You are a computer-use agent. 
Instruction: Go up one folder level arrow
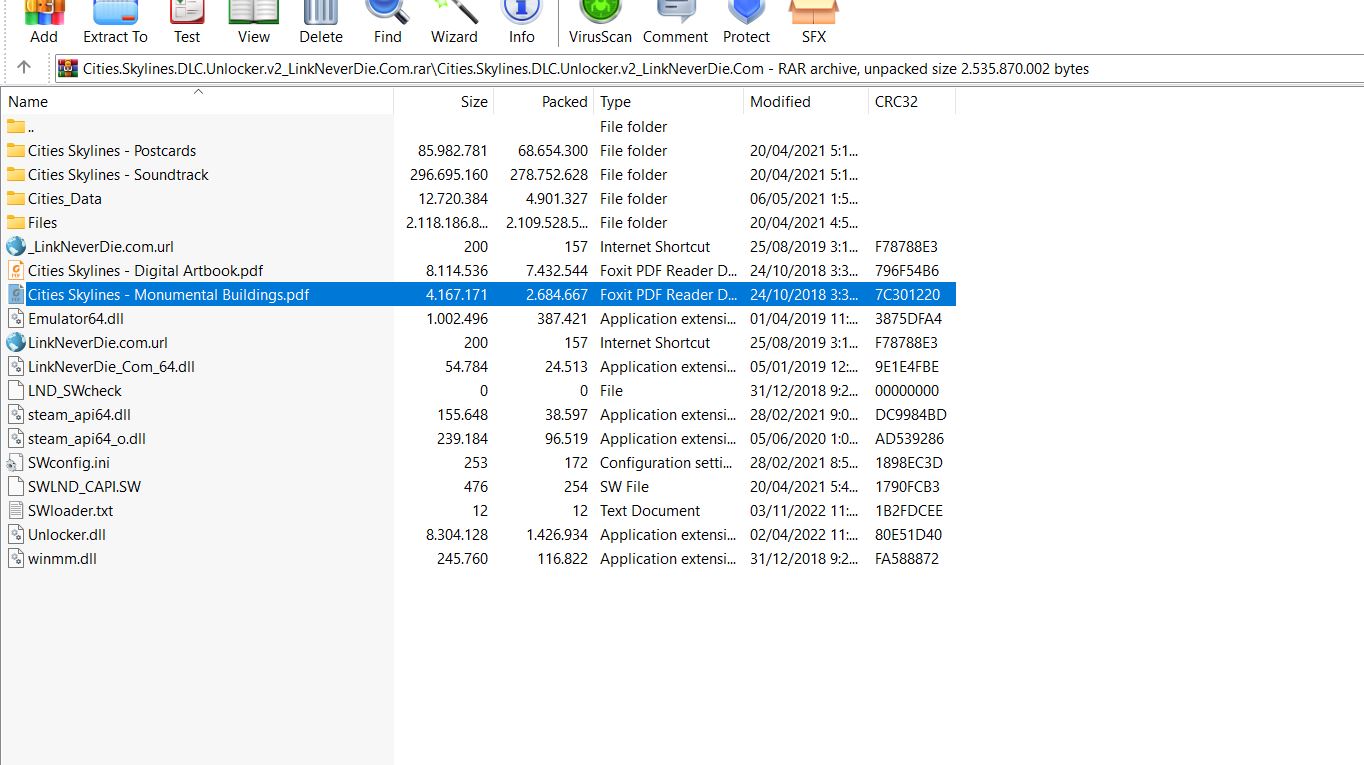coord(24,68)
